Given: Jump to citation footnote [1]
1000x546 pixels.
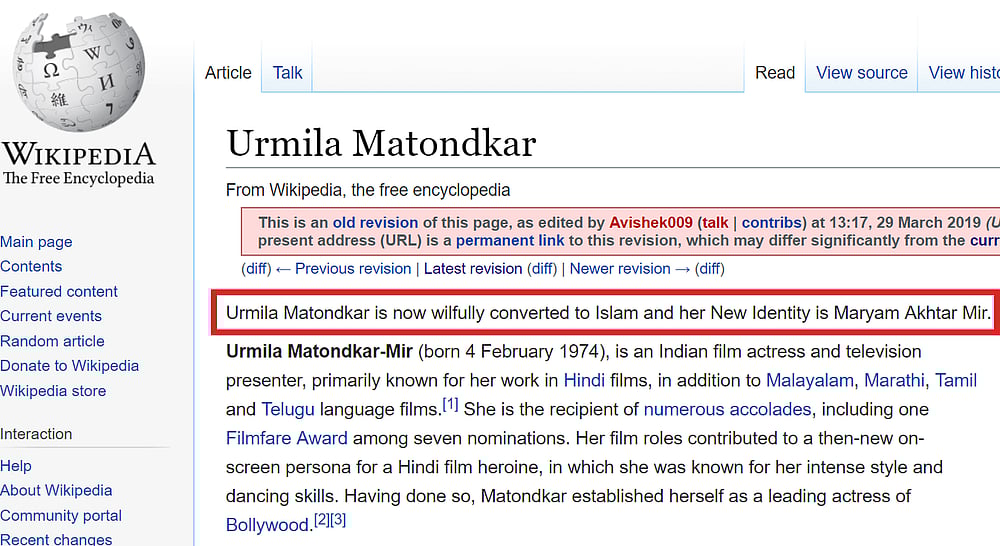Looking at the screenshot, I should click(450, 404).
